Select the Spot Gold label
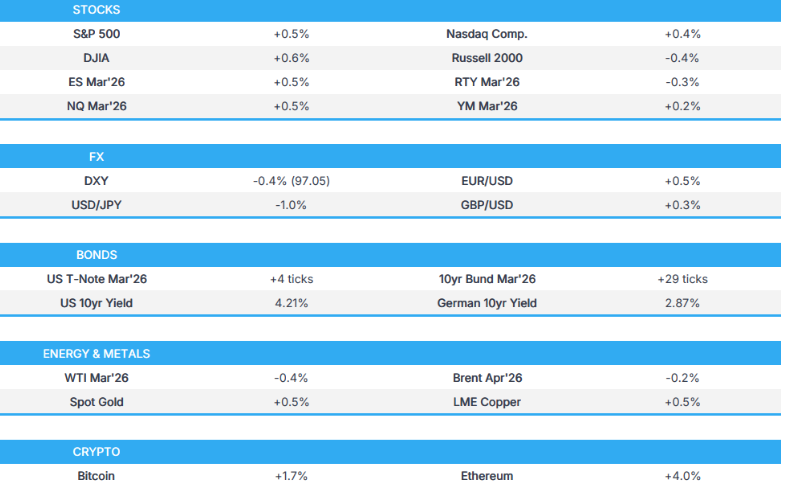This screenshot has width=787, height=487. [x=97, y=402]
